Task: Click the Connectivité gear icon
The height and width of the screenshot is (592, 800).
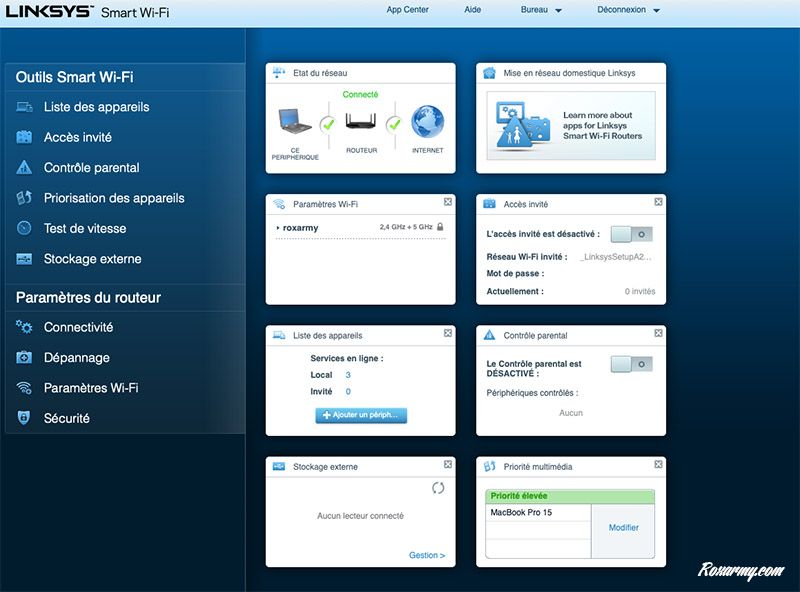Action: coord(24,327)
